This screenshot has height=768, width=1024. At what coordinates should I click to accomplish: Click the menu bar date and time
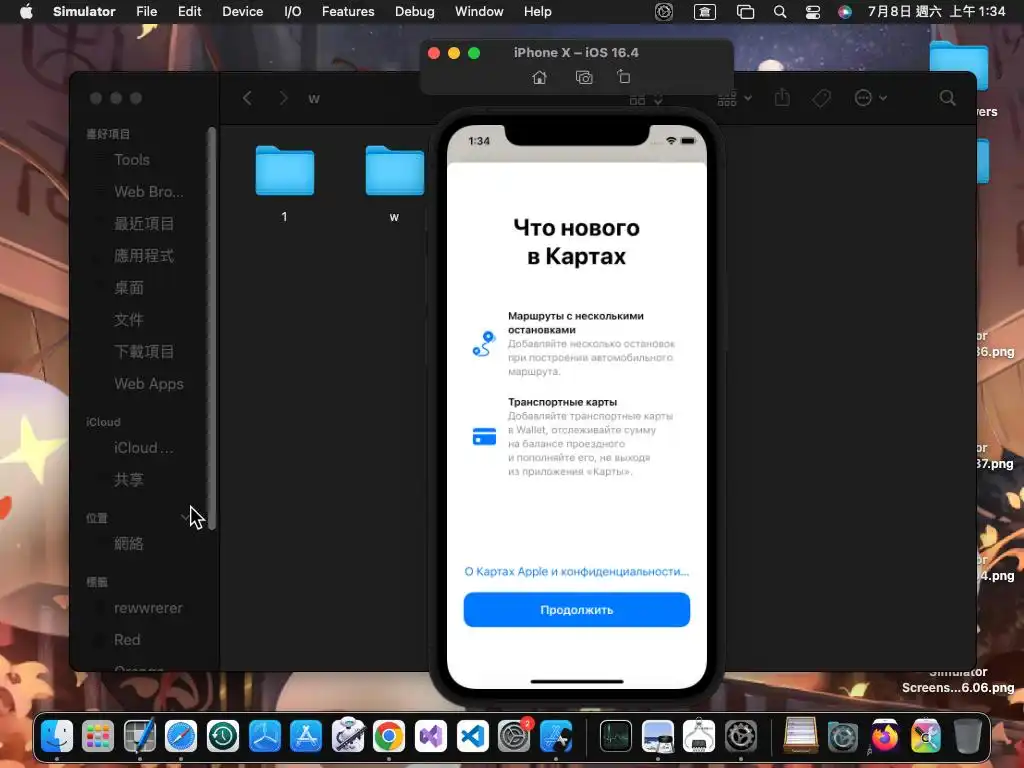click(936, 12)
